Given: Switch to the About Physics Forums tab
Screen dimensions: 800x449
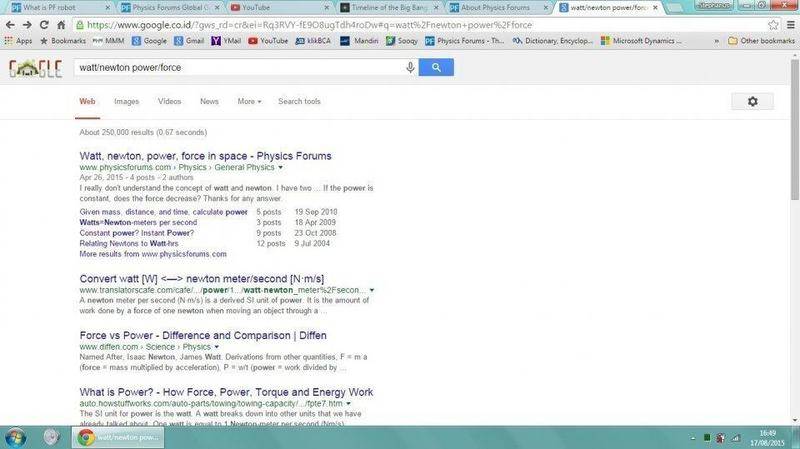Looking at the screenshot, I should [x=499, y=8].
